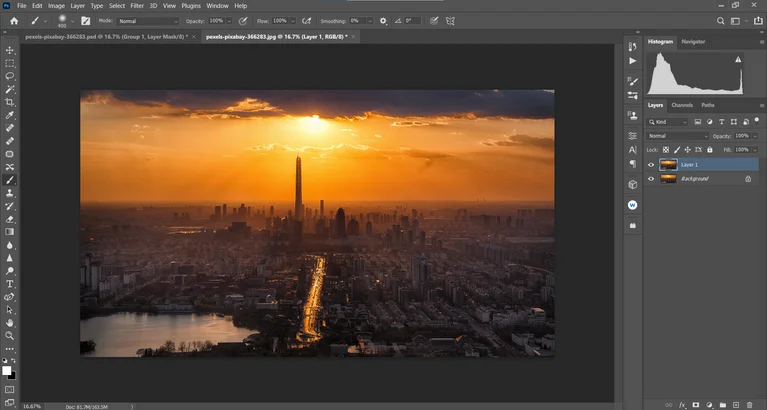Select the Background layer thumbnail

point(668,179)
